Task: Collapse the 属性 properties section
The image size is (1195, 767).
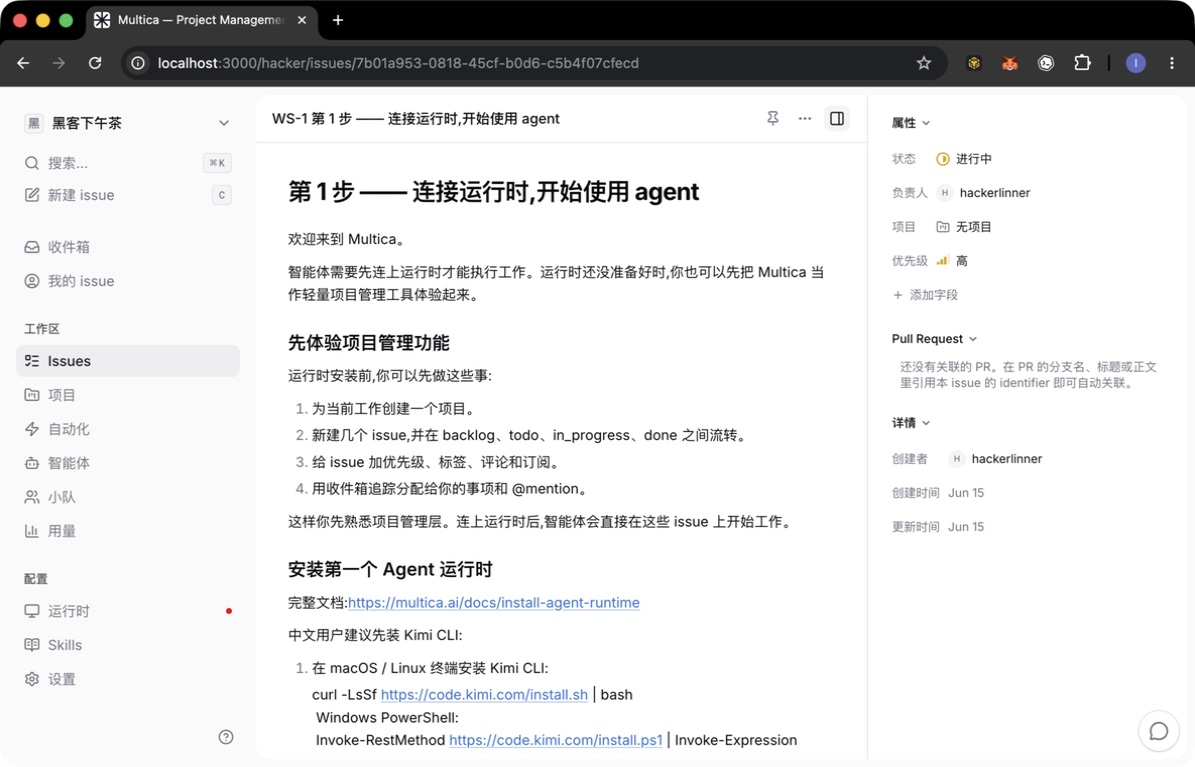Action: pyautogui.click(x=911, y=123)
